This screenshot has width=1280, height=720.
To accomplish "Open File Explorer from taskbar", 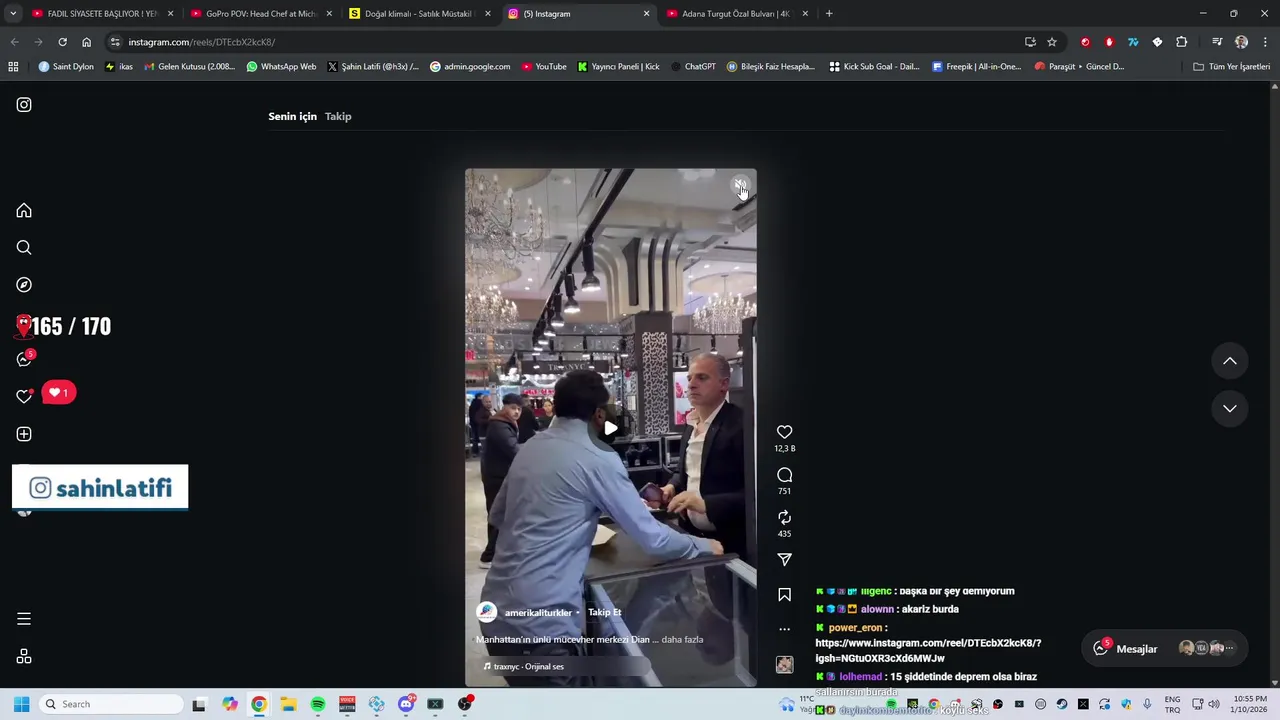I will pos(288,704).
